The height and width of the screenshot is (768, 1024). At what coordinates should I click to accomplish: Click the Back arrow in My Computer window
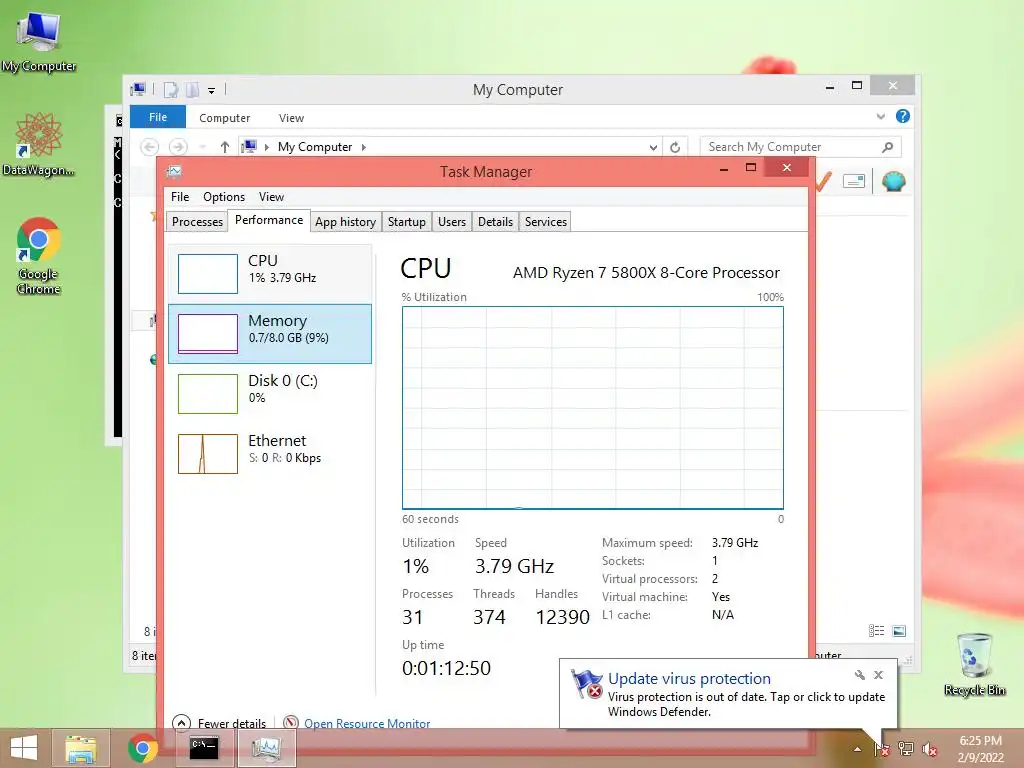150,147
